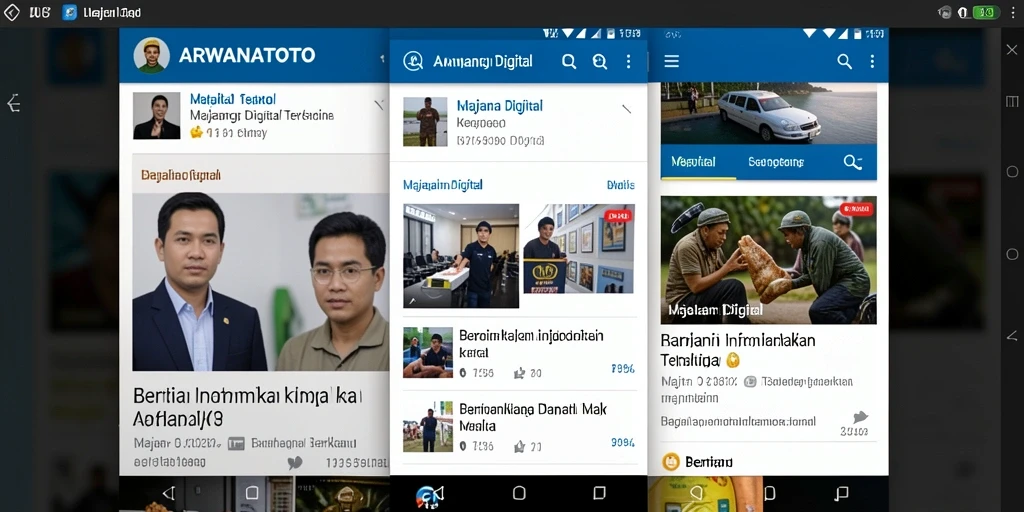Open the red-badged gallery photo thumbnail
Image resolution: width=1024 pixels, height=512 pixels.
[579, 249]
